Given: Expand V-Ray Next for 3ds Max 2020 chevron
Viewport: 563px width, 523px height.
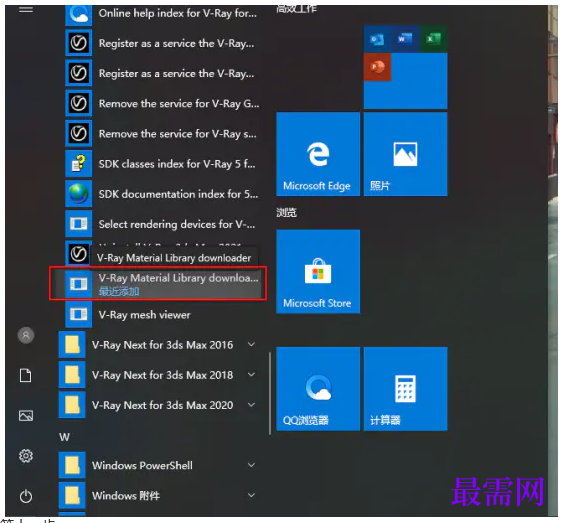Looking at the screenshot, I should [x=251, y=405].
